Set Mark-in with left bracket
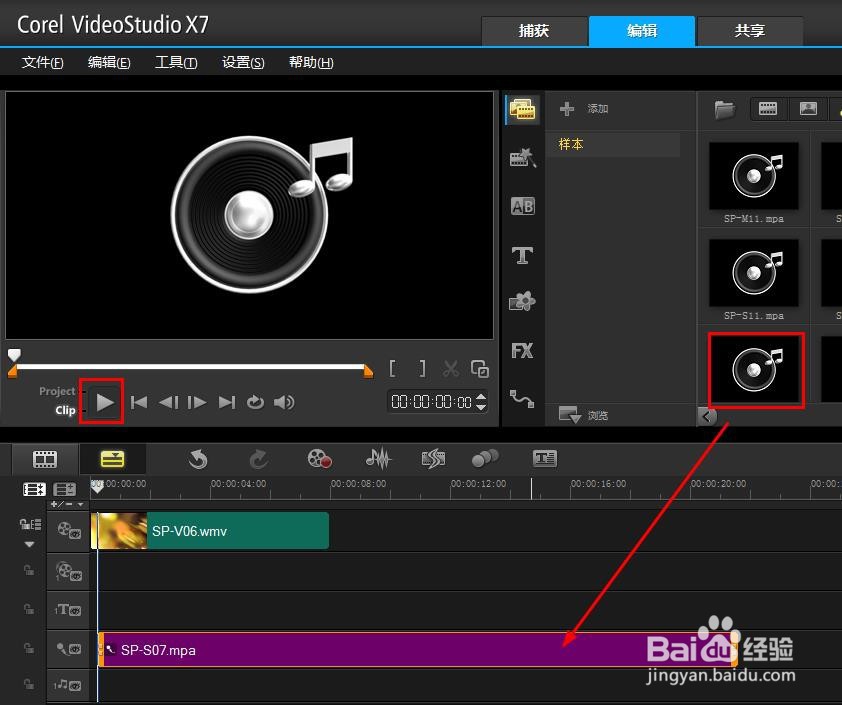 click(x=393, y=368)
